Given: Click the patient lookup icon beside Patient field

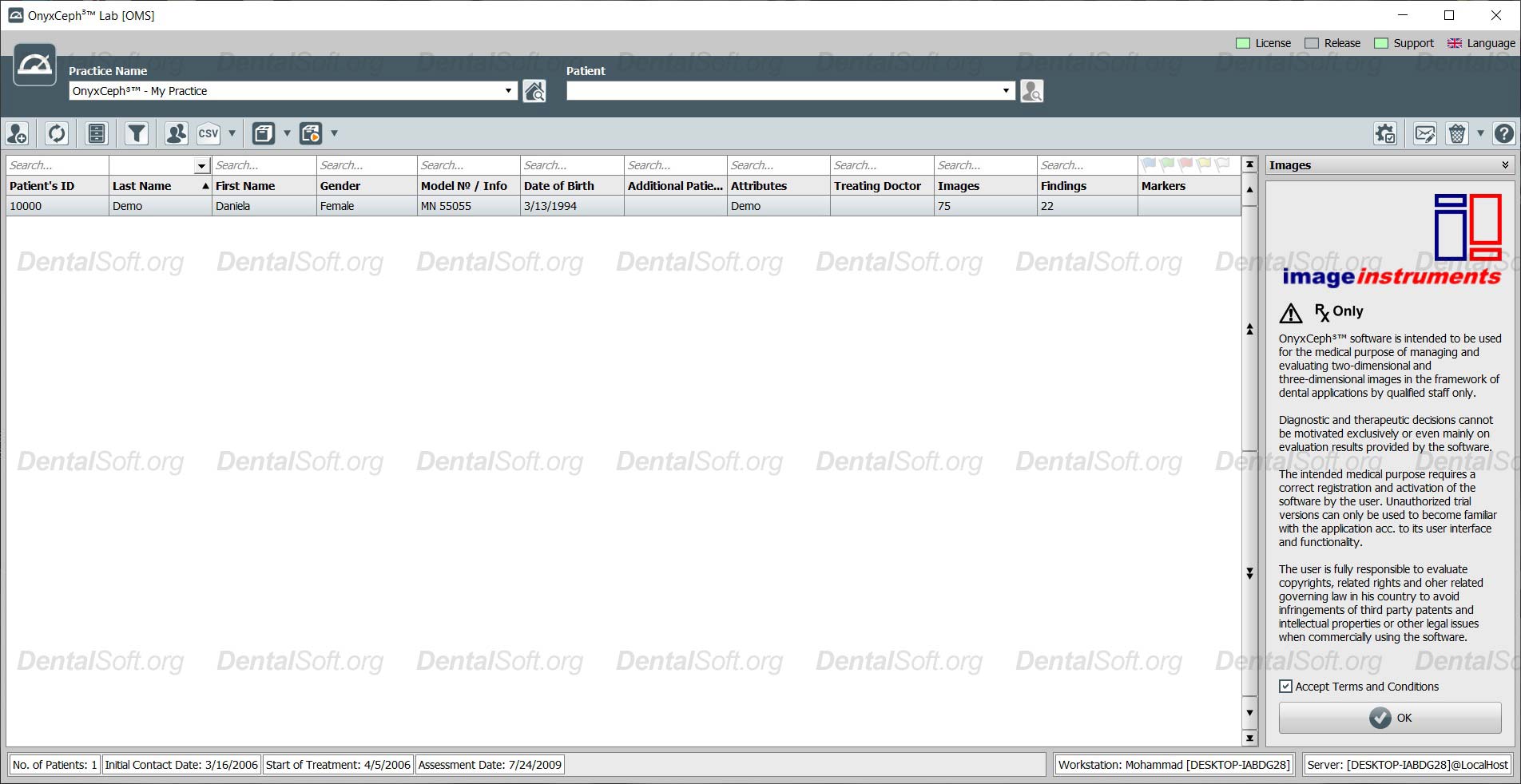Looking at the screenshot, I should (1031, 90).
